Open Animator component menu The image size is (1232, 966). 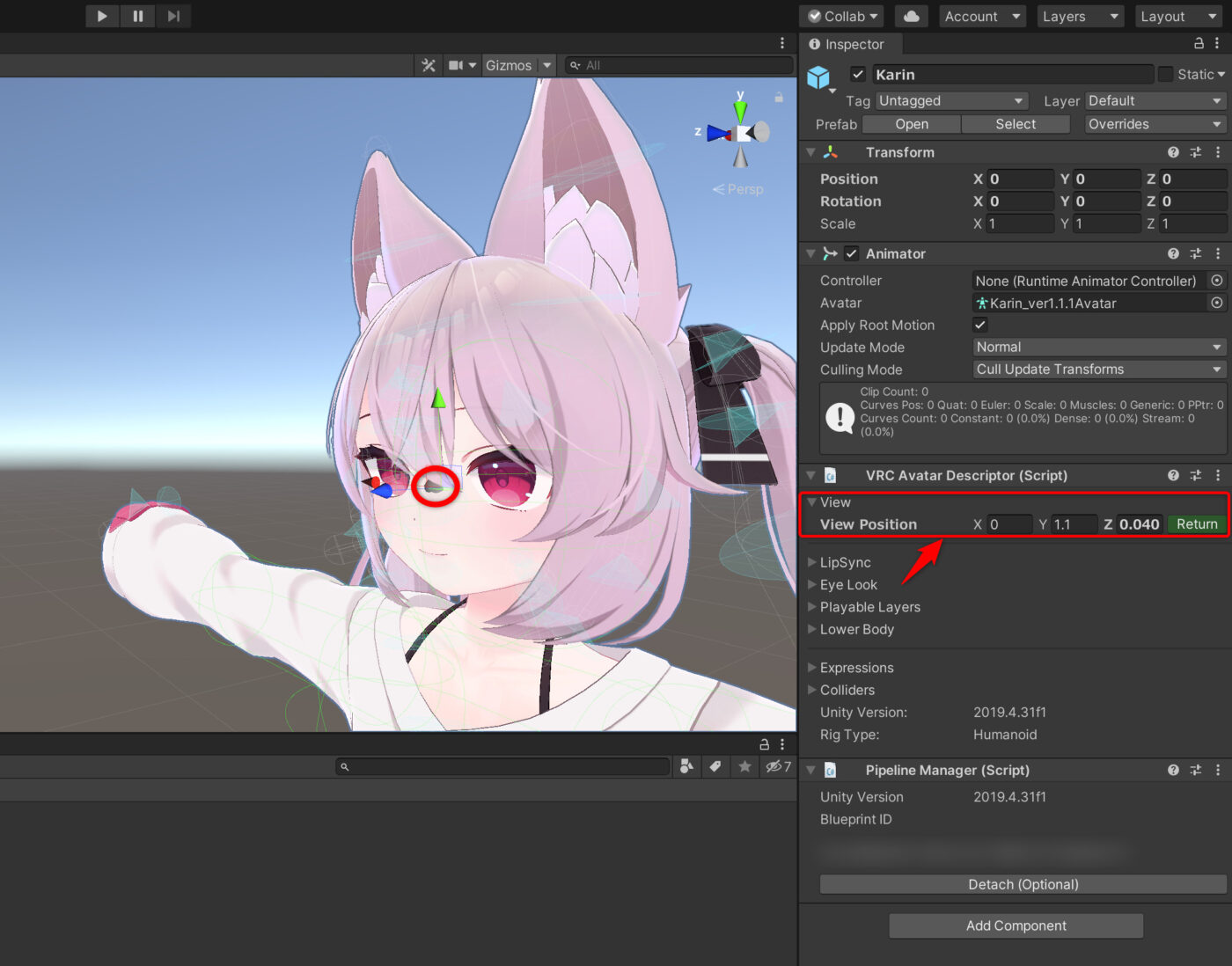click(x=1218, y=253)
